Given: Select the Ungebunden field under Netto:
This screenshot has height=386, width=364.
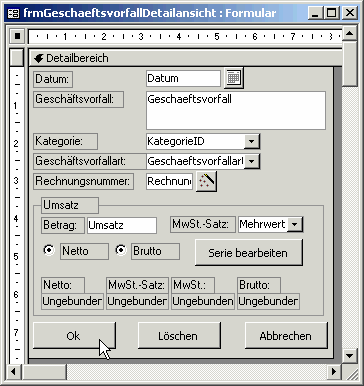Looking at the screenshot, I should tap(72, 301).
